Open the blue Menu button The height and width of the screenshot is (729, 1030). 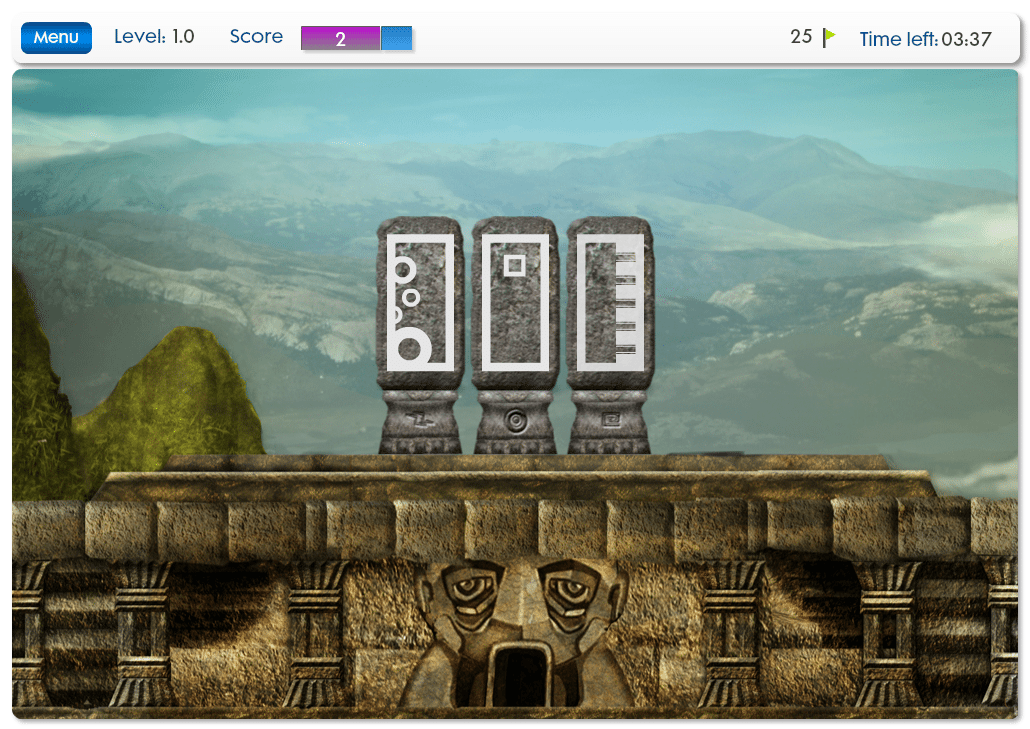[56, 38]
